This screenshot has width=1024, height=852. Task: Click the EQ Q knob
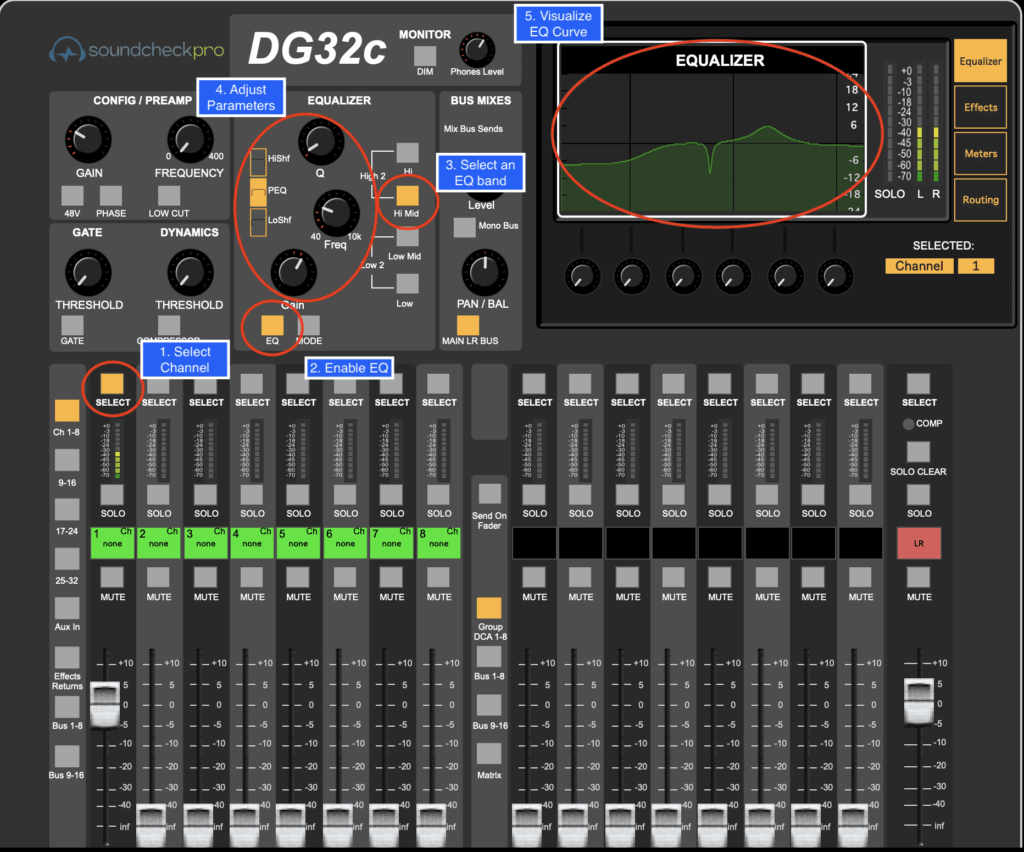click(321, 142)
